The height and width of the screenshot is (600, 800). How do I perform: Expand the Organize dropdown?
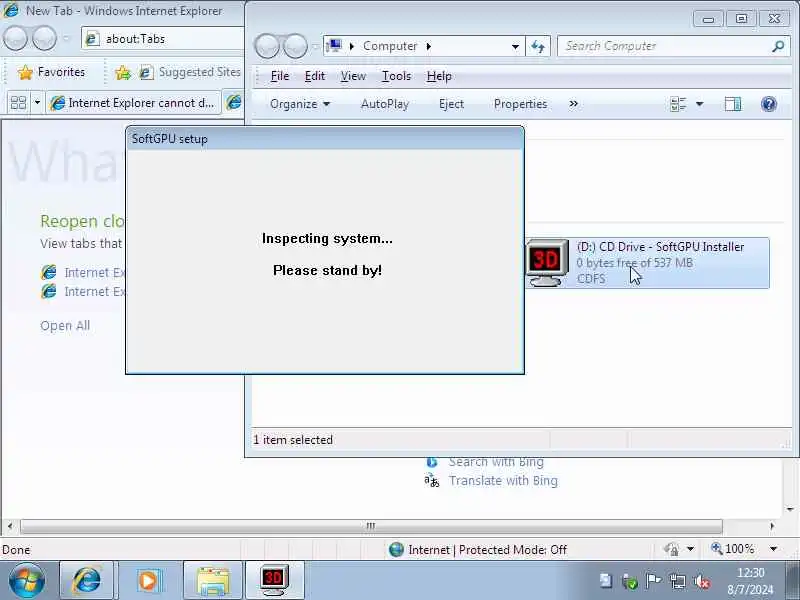click(x=300, y=104)
